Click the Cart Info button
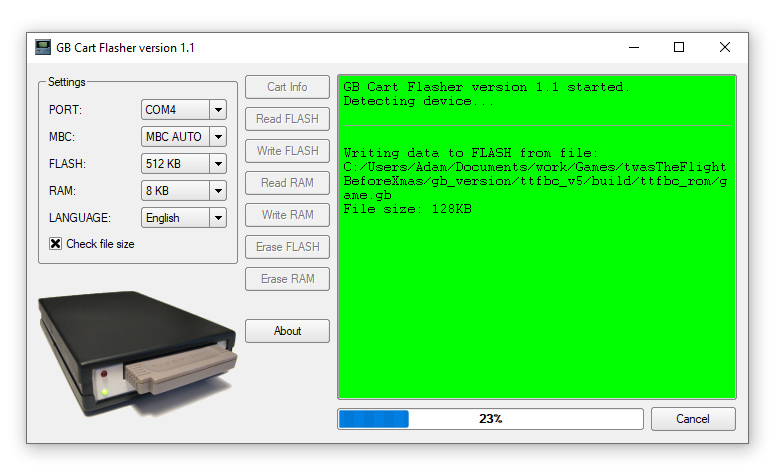Image resolution: width=782 pixels, height=472 pixels. click(287, 87)
